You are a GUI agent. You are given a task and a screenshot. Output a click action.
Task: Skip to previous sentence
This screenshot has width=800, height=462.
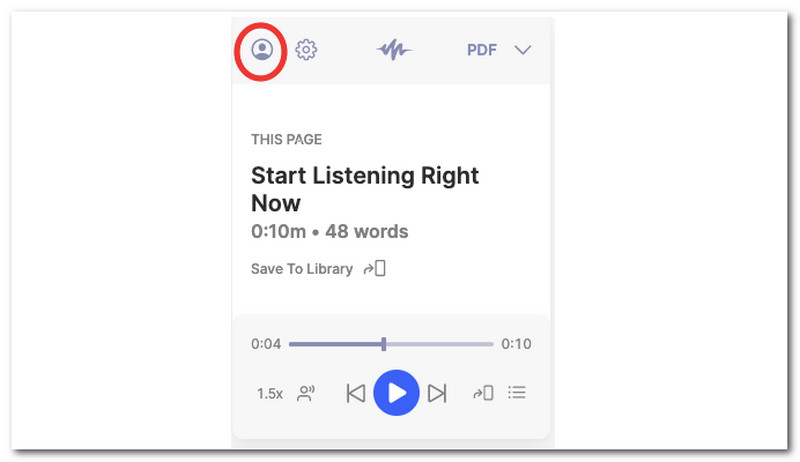click(356, 393)
